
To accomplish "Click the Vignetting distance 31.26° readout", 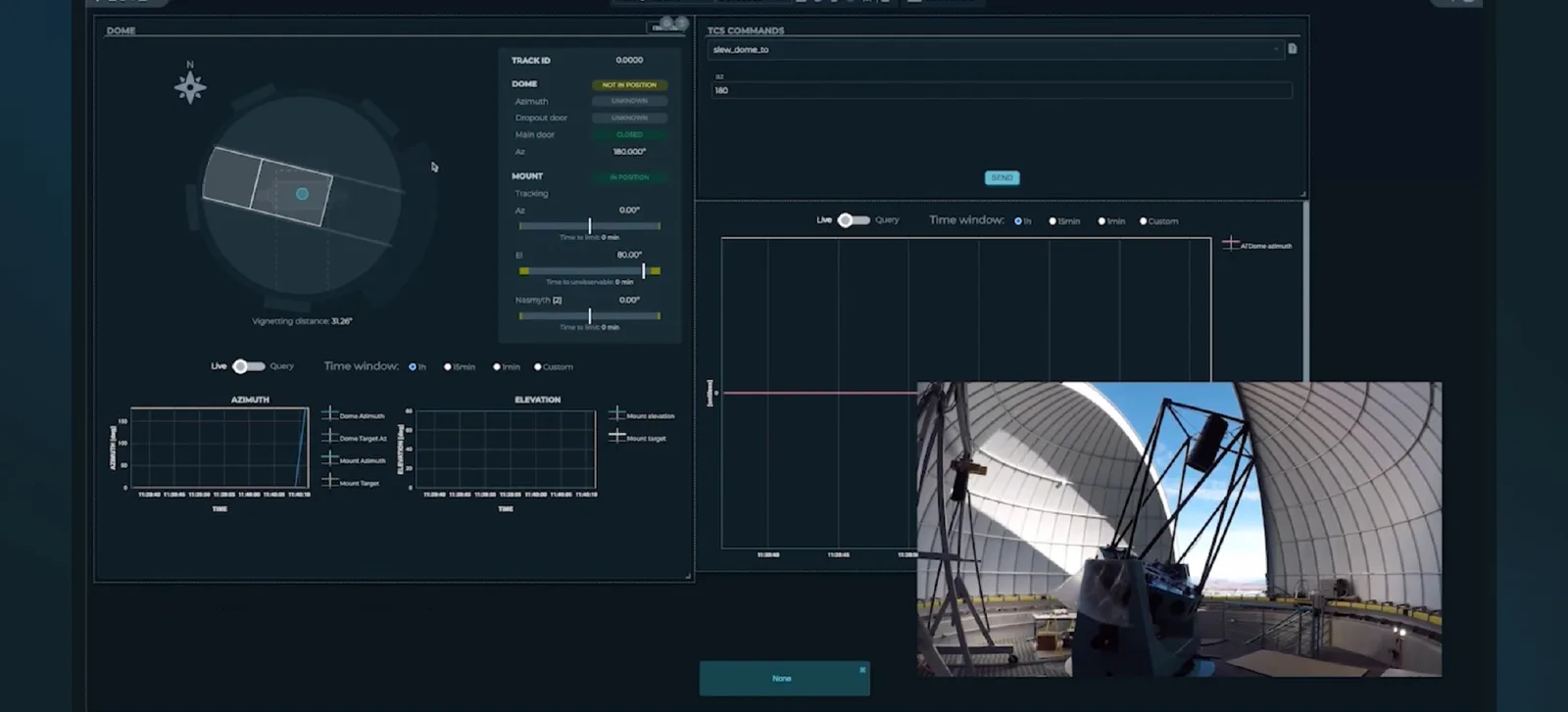I will point(302,321).
